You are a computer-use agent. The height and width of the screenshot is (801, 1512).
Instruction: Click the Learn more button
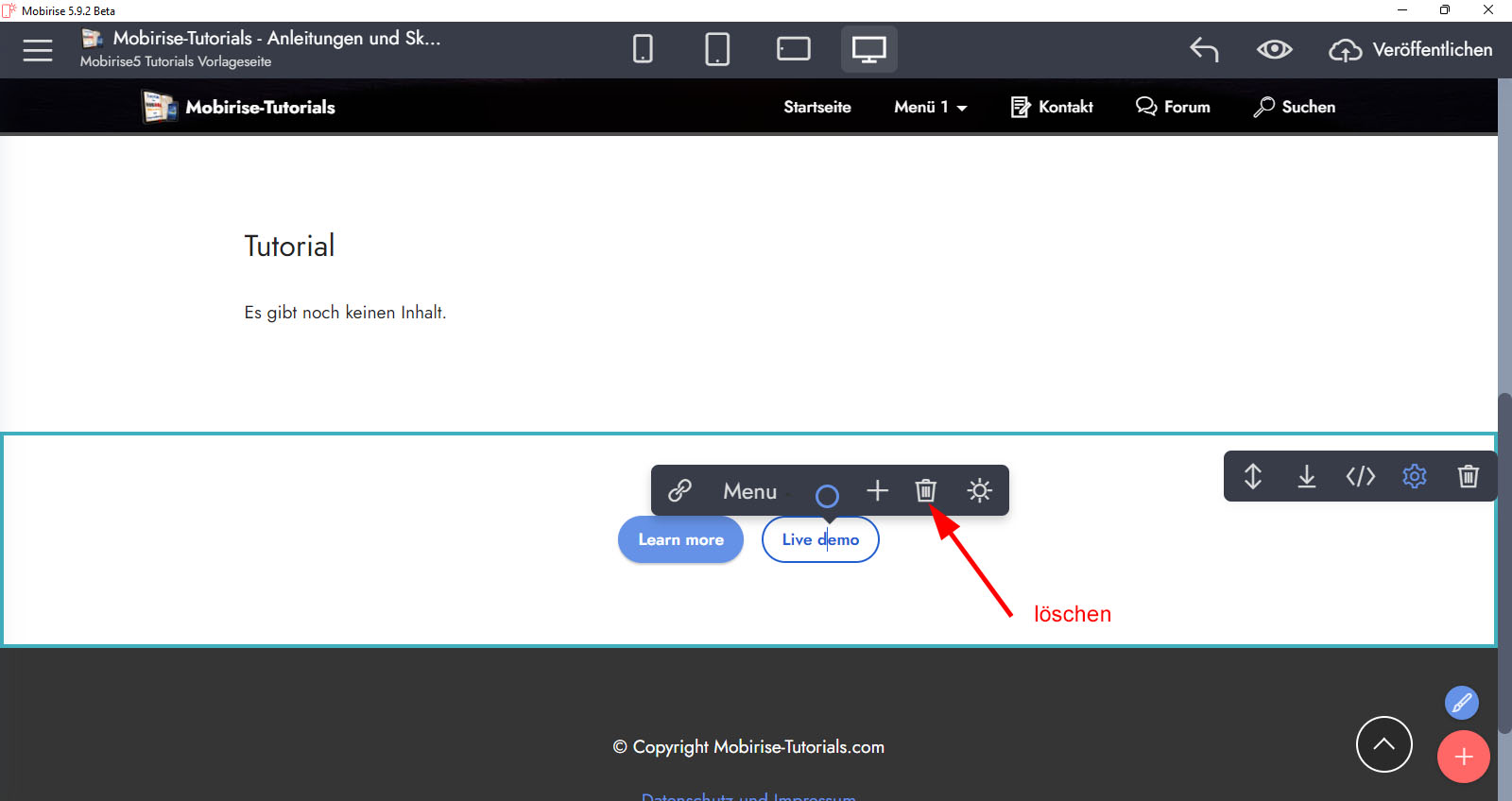coord(680,539)
